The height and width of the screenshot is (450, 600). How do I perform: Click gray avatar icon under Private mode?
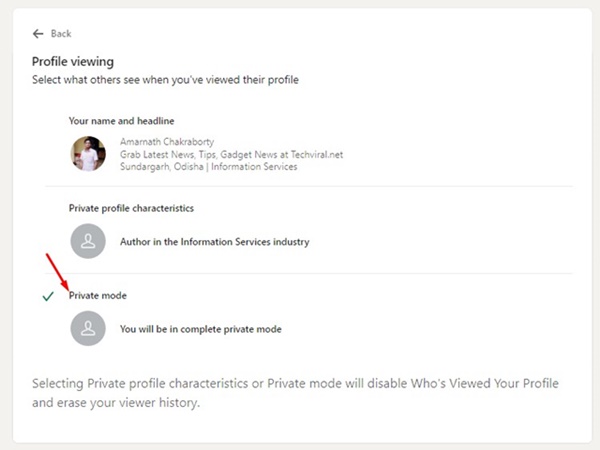(x=88, y=328)
